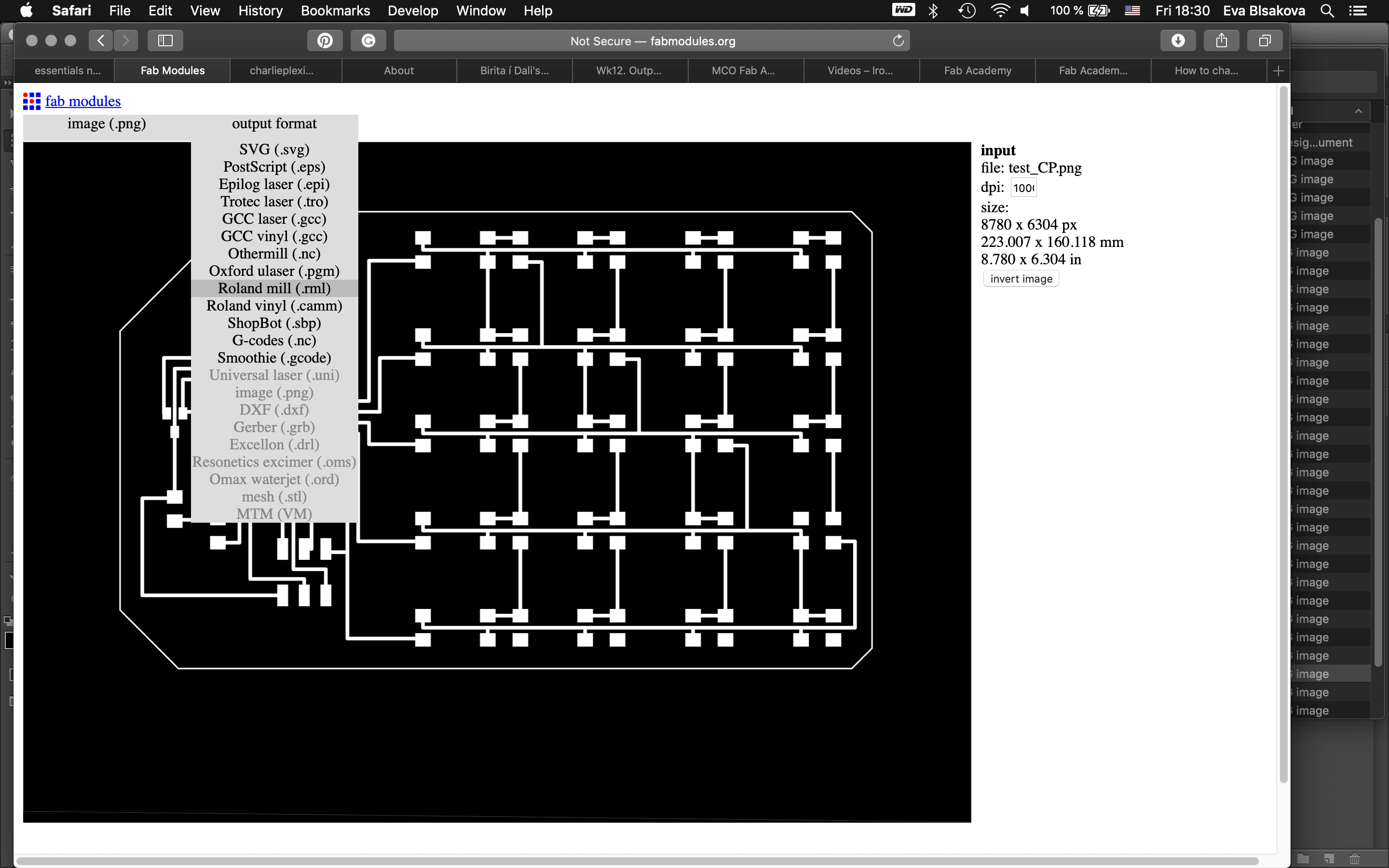Open Spotlight search in menu bar
This screenshot has width=1389, height=868.
(x=1327, y=10)
